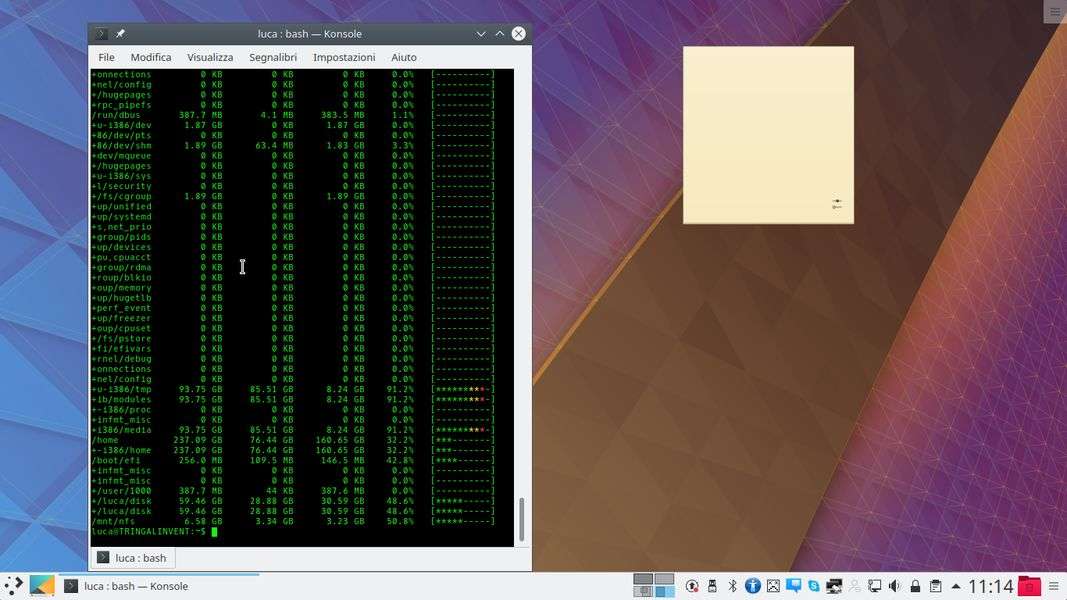The width and height of the screenshot is (1067, 600).
Task: Open the USB removable device notifier
Action: [x=712, y=586]
